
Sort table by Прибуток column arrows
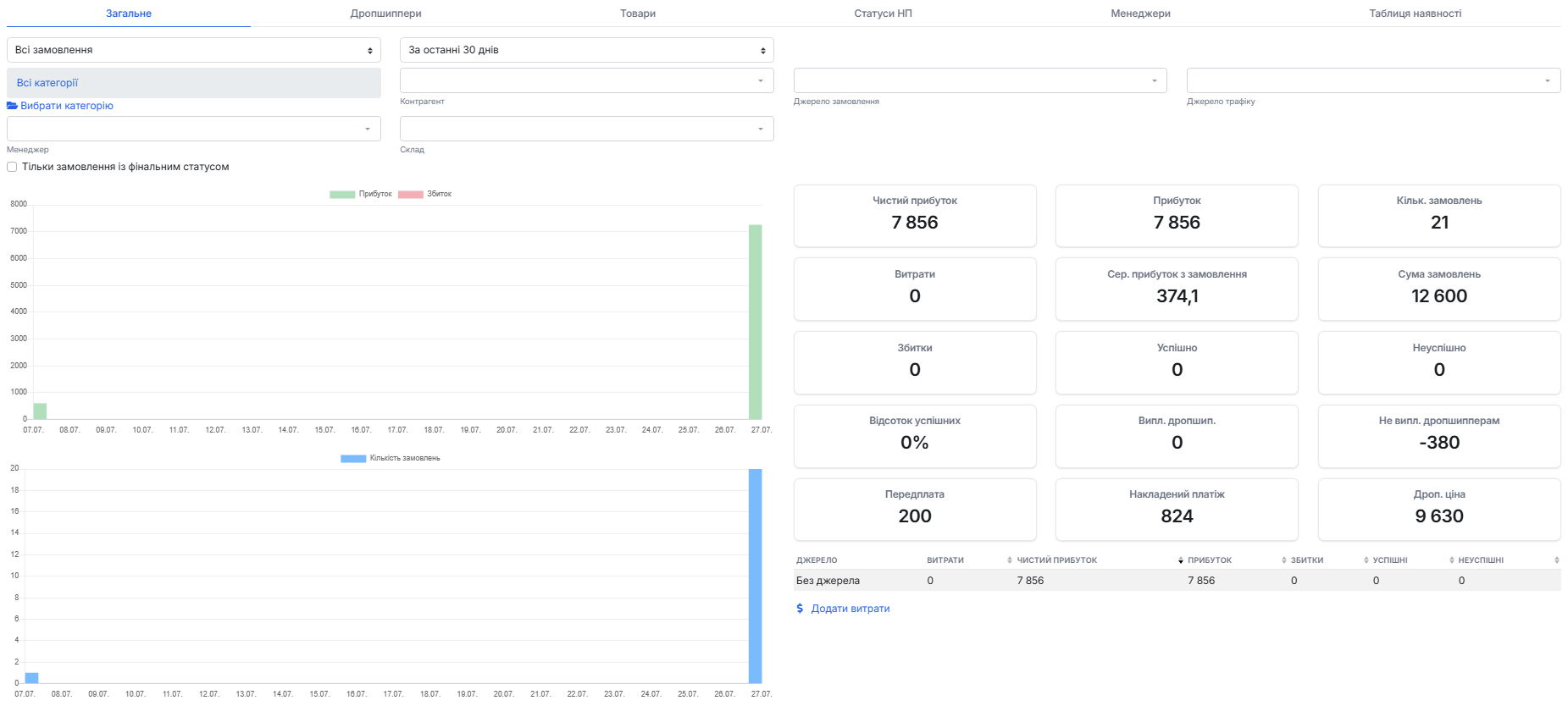[x=1284, y=560]
